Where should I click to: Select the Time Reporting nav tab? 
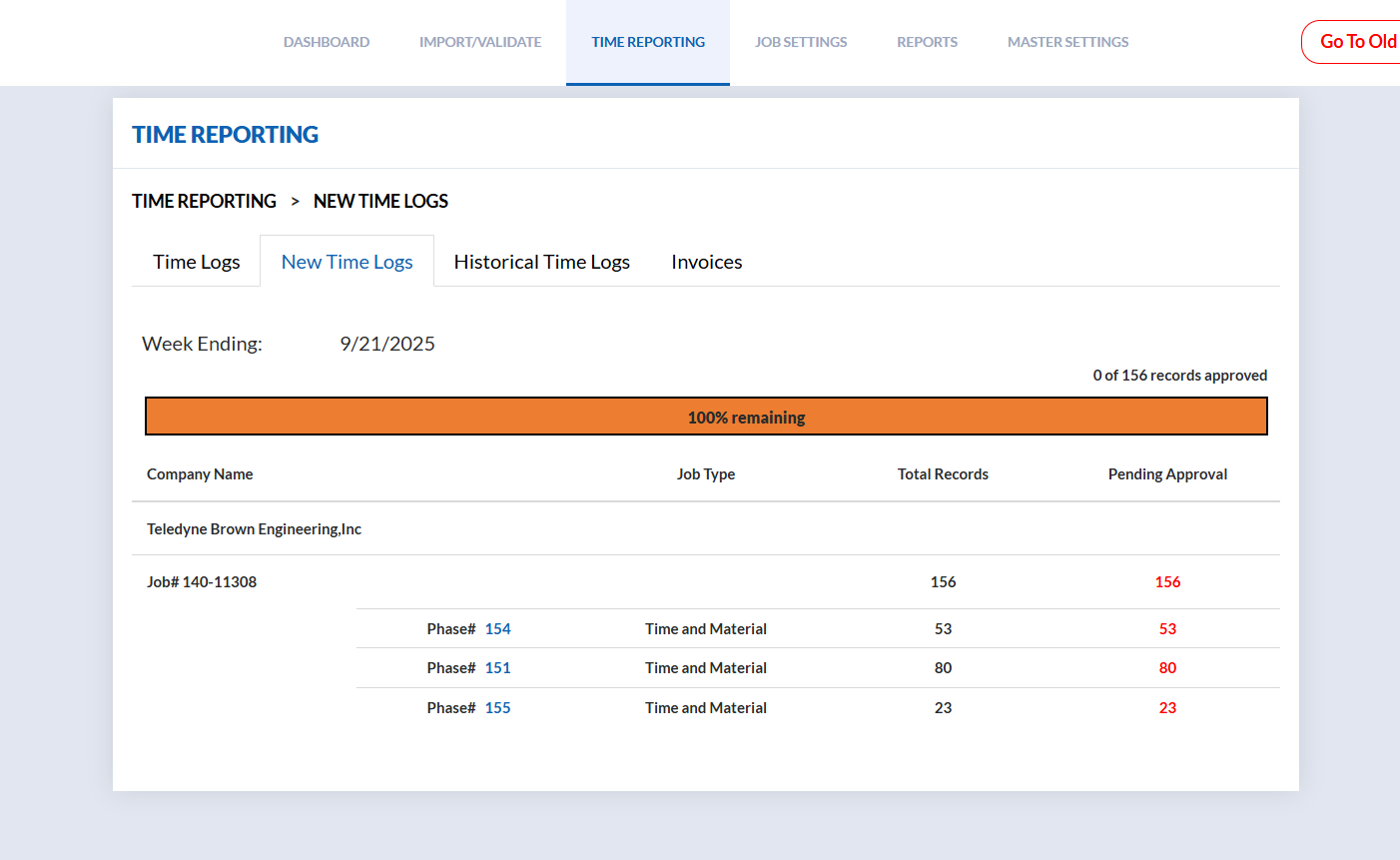coord(648,42)
